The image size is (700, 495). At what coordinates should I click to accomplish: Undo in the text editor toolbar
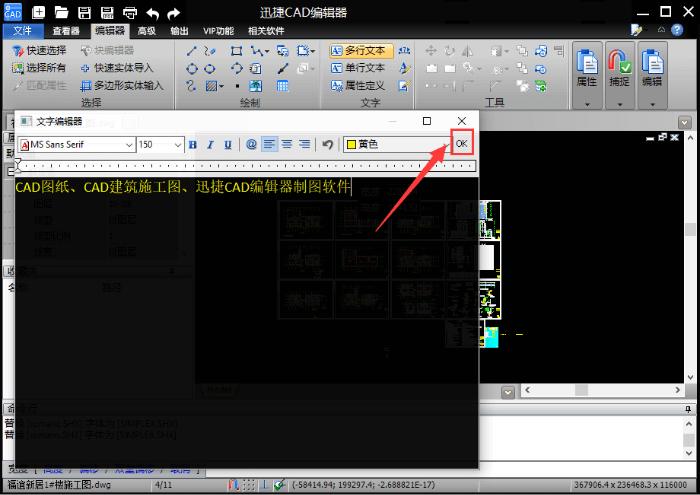(x=327, y=144)
